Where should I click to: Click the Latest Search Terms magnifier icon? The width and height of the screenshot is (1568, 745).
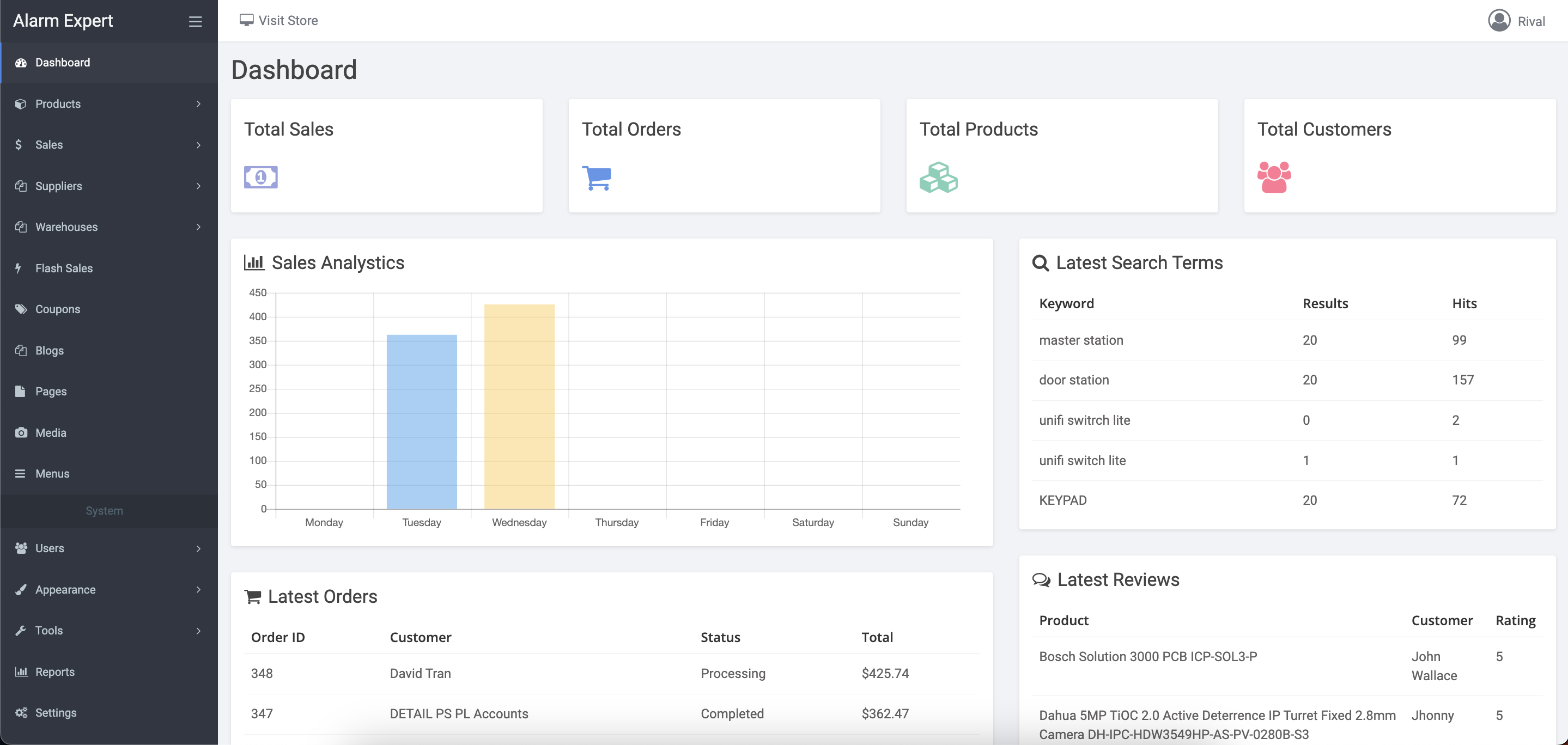click(1040, 263)
